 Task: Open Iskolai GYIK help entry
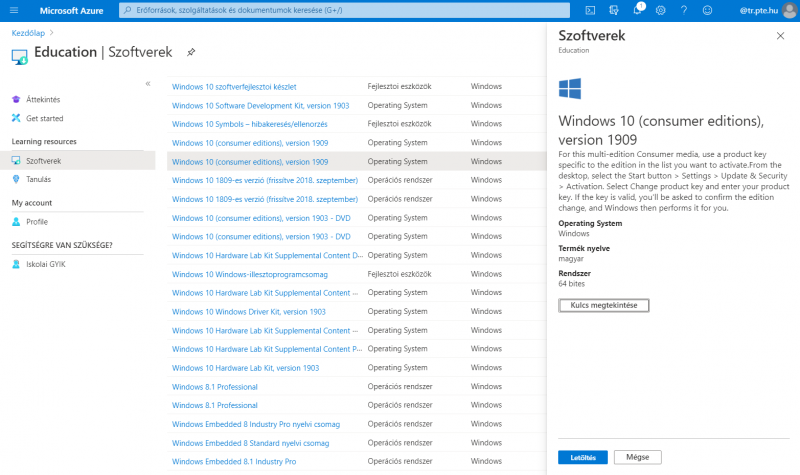46,264
